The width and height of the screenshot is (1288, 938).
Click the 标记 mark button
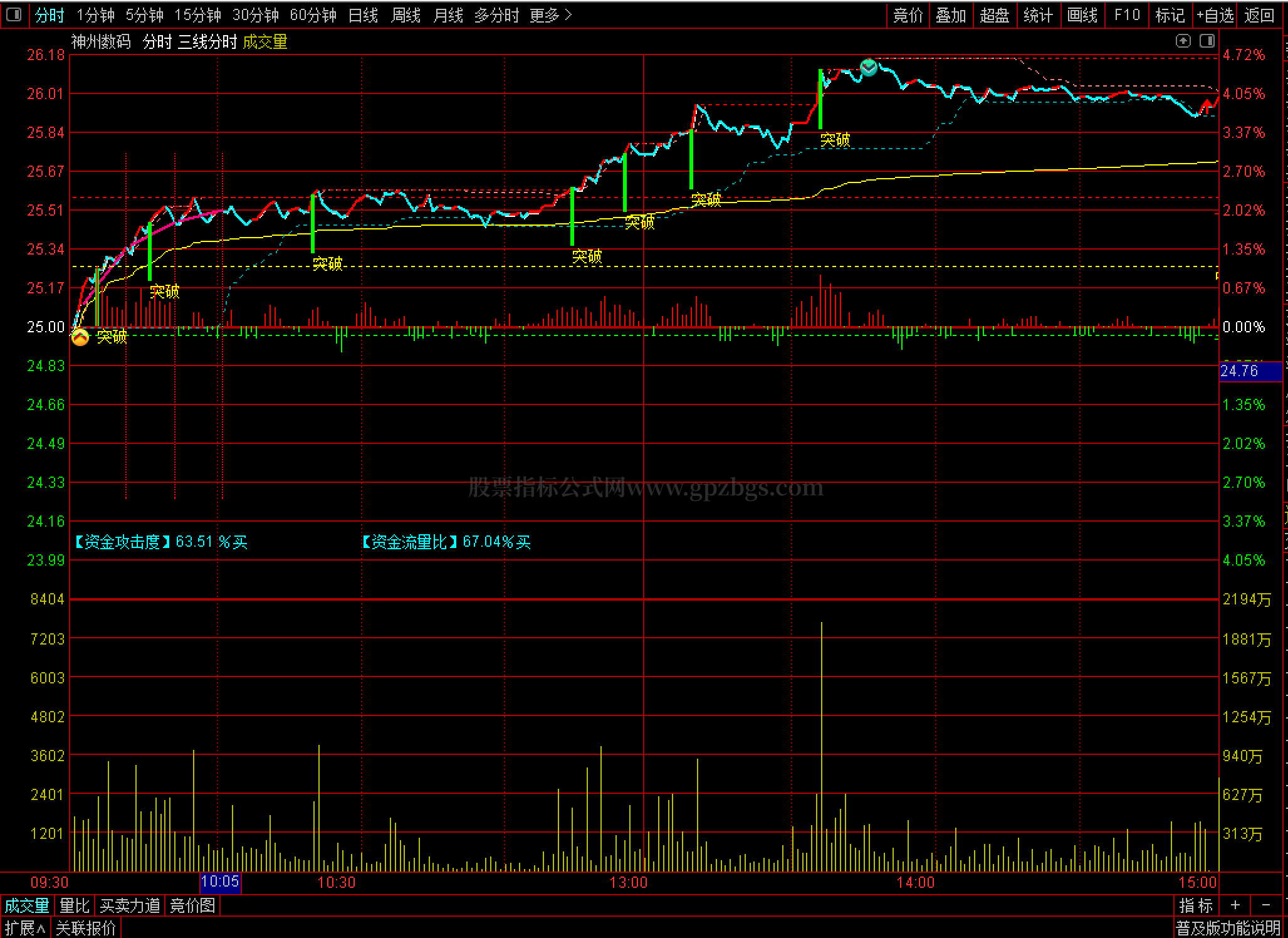coord(1170,15)
